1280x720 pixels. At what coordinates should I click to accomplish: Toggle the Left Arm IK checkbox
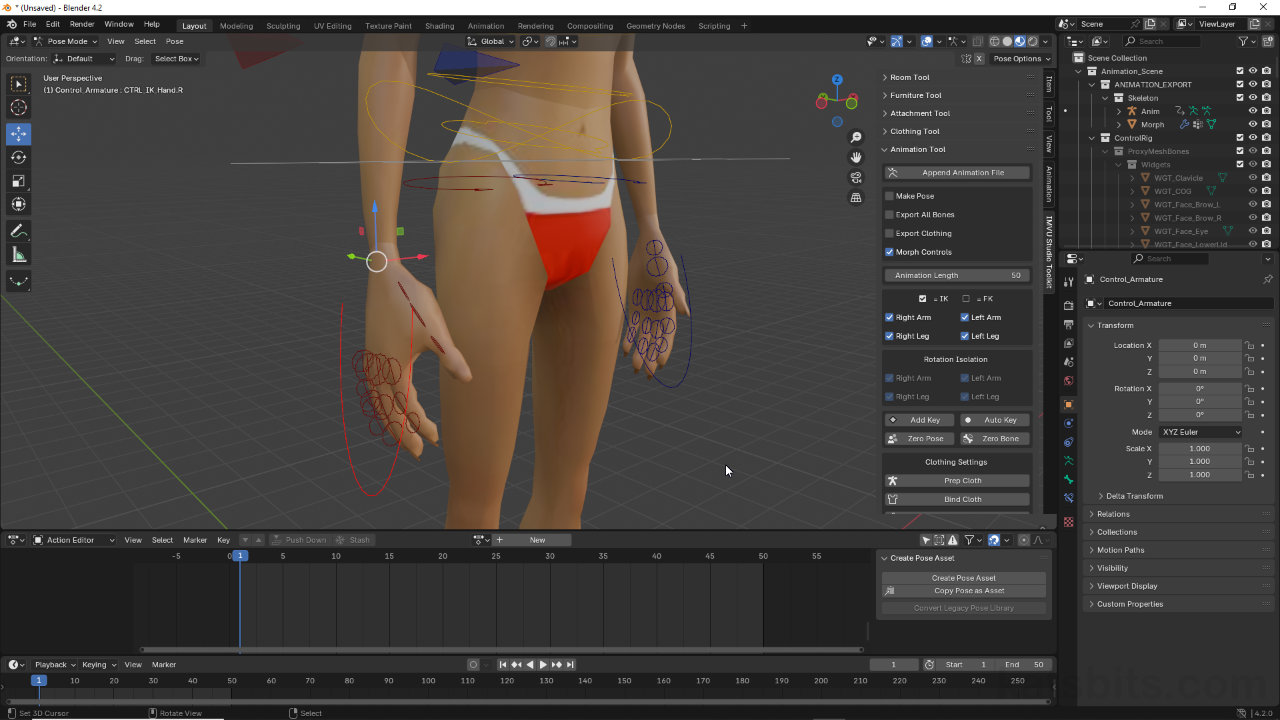click(x=965, y=317)
